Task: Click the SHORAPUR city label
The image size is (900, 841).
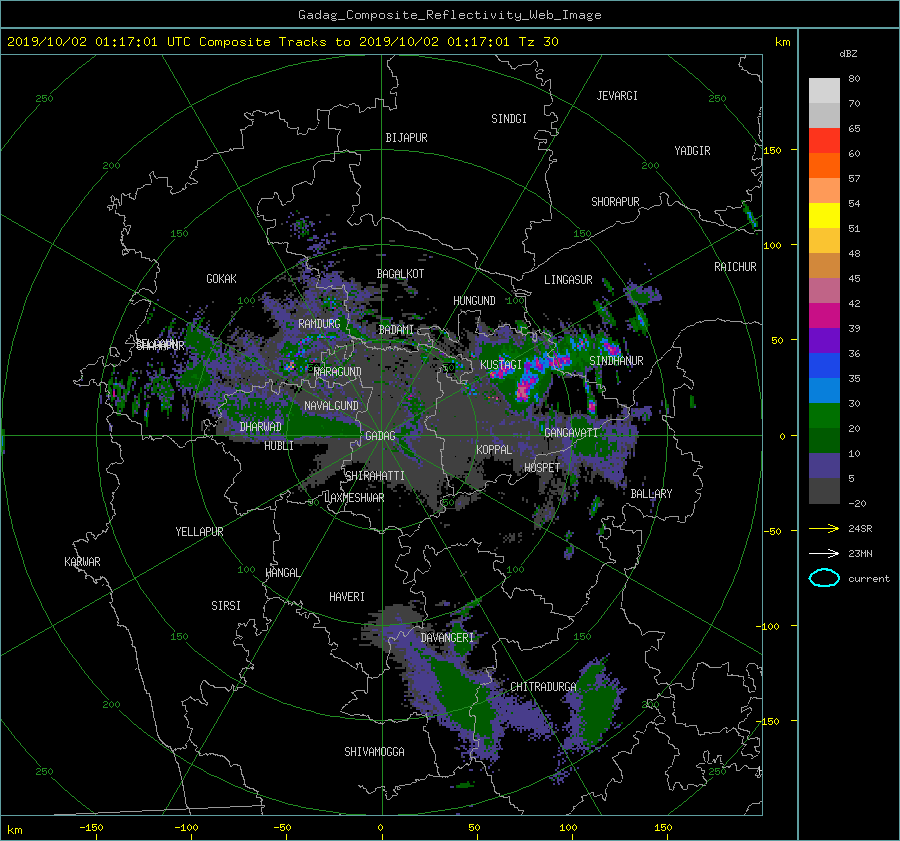Action: tap(615, 201)
